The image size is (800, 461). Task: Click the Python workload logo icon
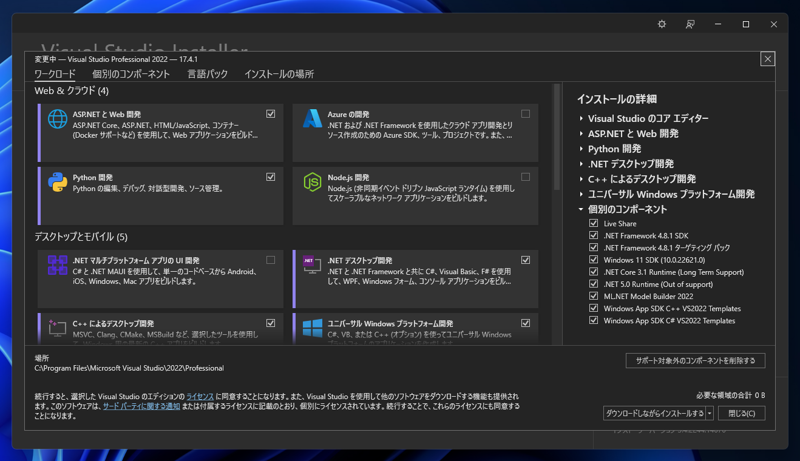(x=58, y=182)
